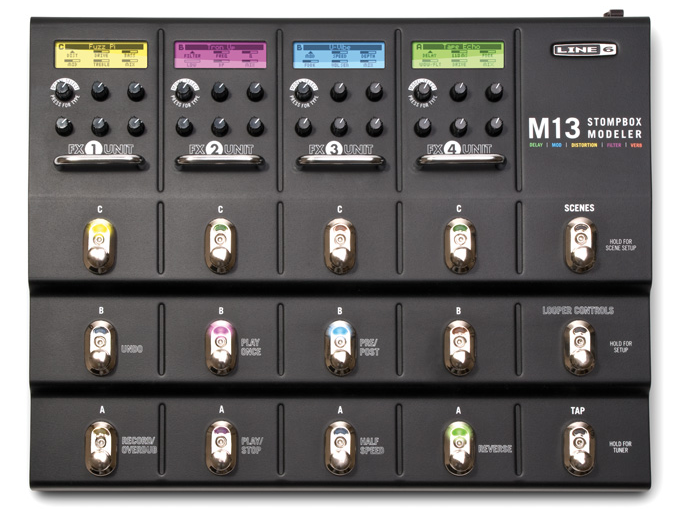This screenshot has width=674, height=509.
Task: Adjust the bottom-left Mid knob on FX 1 Unit
Action: pos(64,126)
